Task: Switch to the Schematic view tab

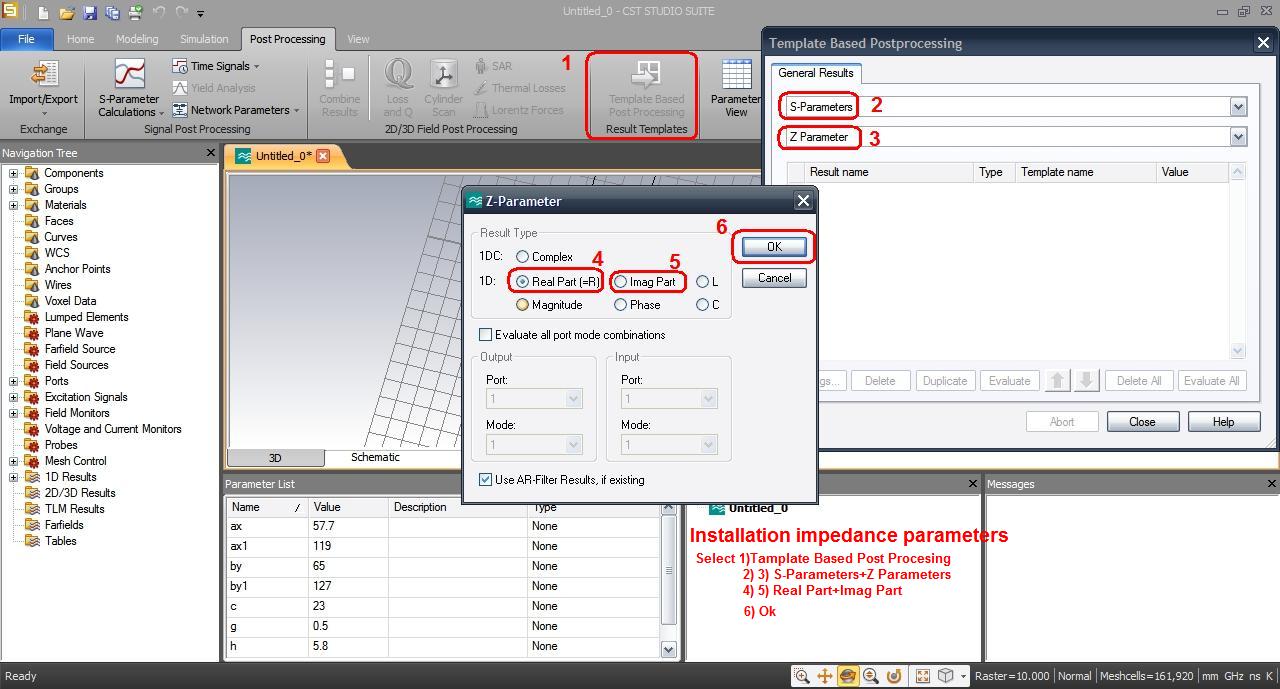Action: coord(375,457)
